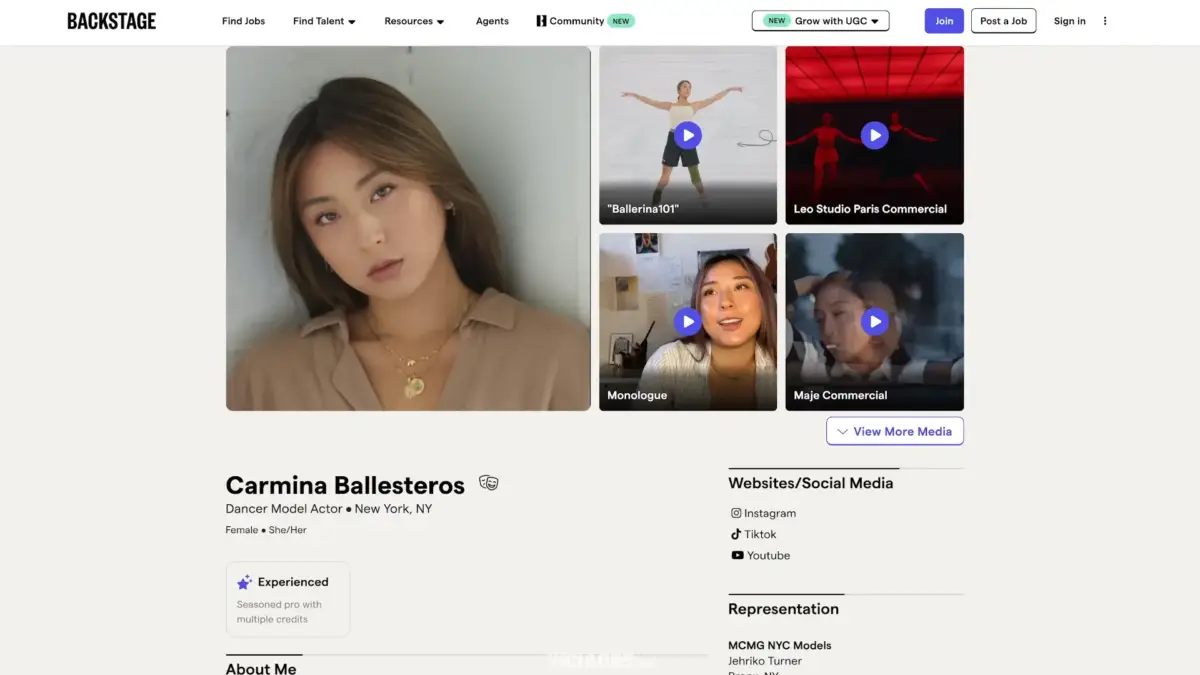Click the Youtube icon
1200x675 pixels.
(x=737, y=555)
